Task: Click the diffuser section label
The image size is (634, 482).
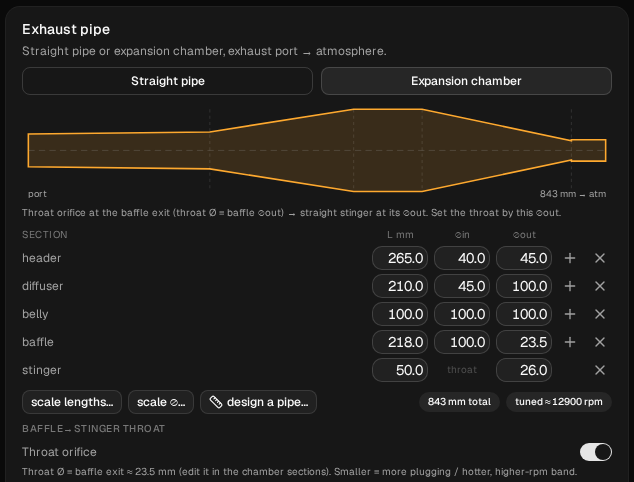Action: (x=42, y=286)
